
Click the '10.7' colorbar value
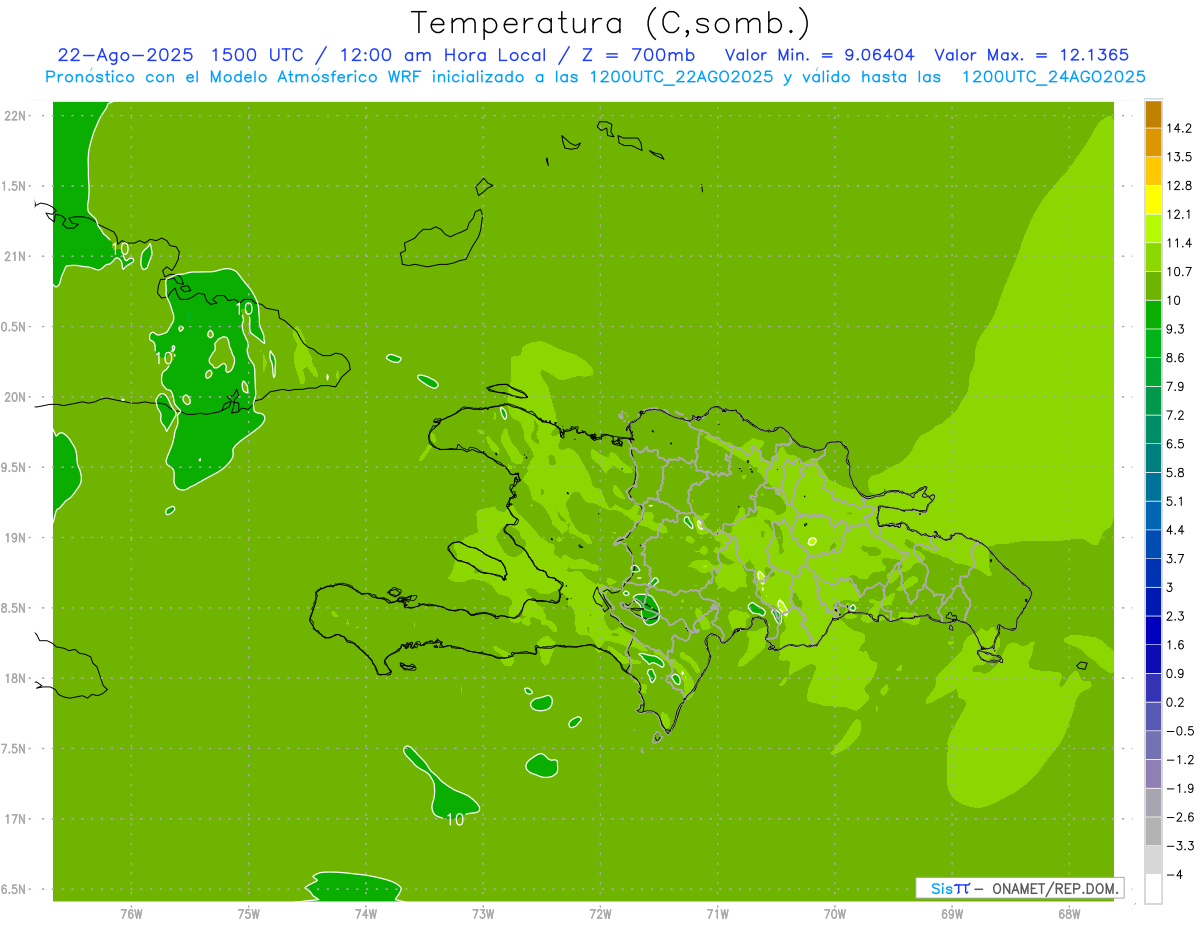[x=1179, y=272]
